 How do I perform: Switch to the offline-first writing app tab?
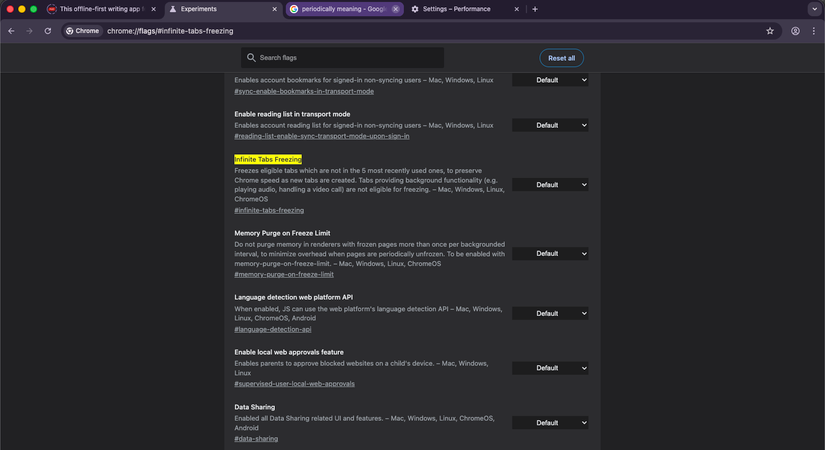(x=100, y=9)
